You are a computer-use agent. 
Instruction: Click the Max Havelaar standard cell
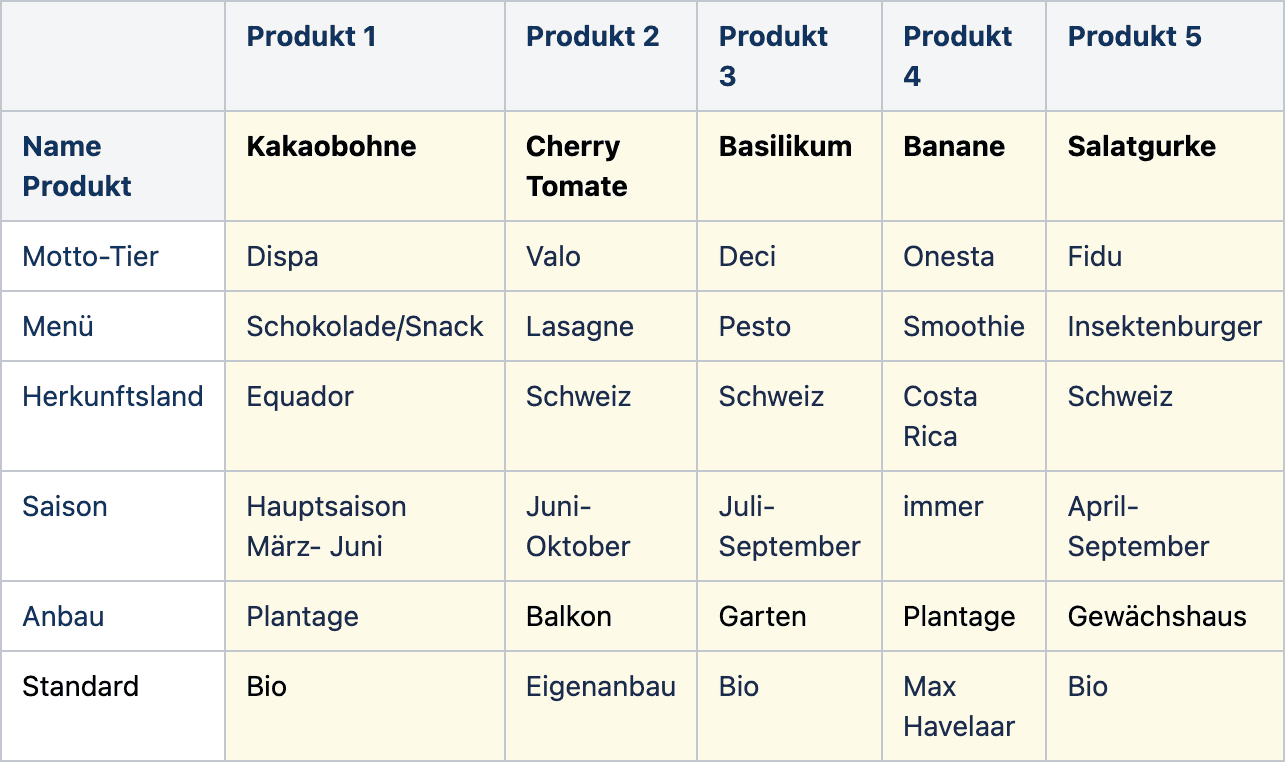point(964,706)
